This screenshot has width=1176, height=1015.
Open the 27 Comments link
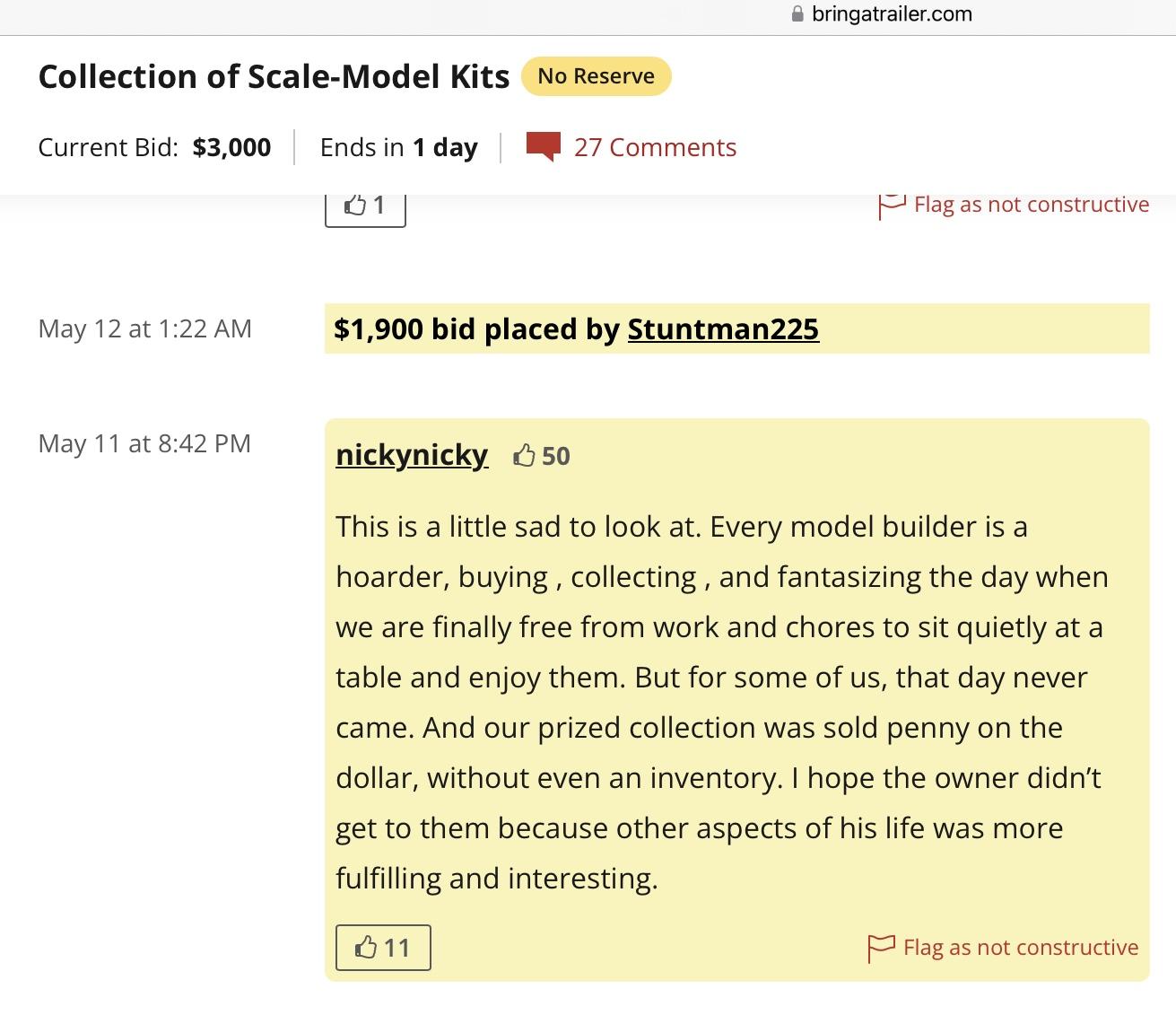655,147
